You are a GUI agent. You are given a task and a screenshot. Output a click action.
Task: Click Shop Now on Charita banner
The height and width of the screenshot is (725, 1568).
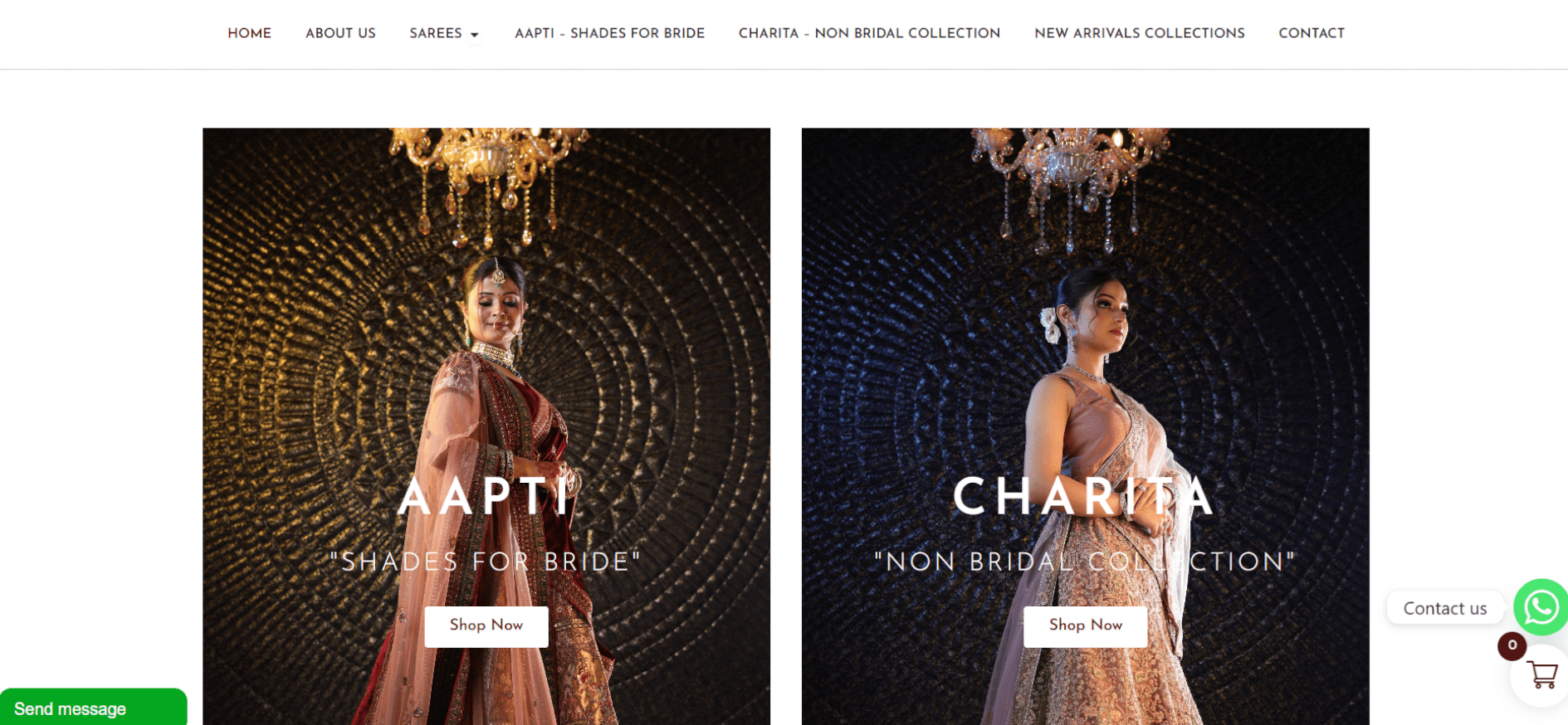click(x=1085, y=626)
